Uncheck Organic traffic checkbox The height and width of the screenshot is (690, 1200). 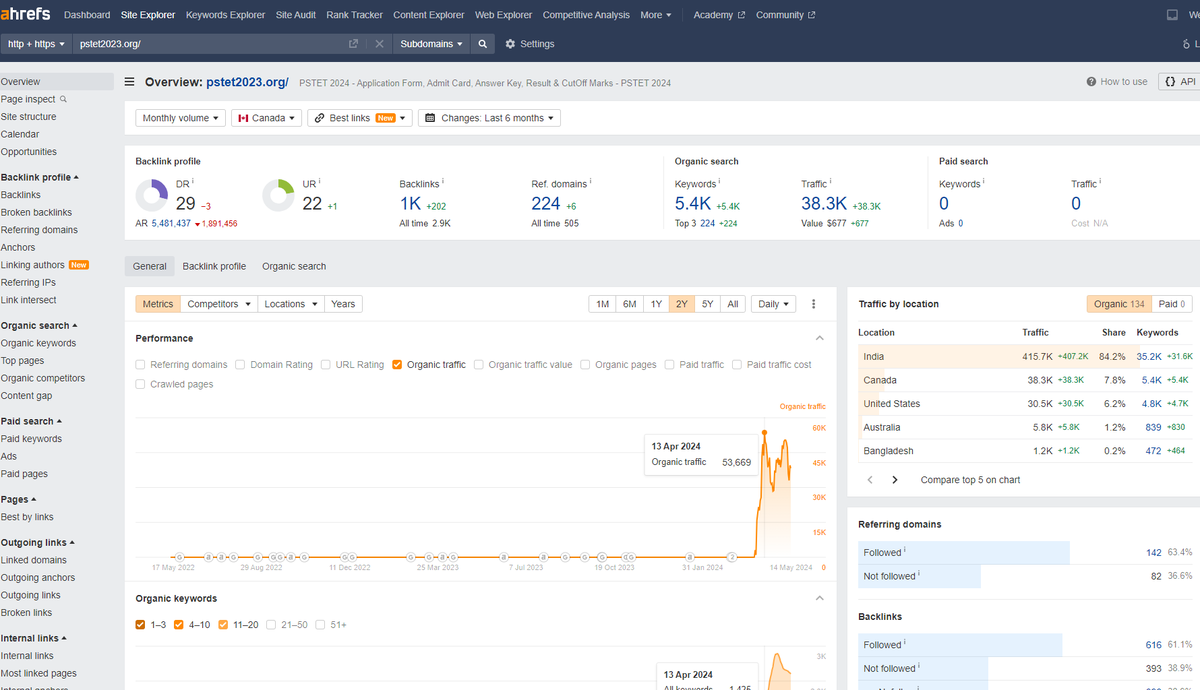(398, 365)
